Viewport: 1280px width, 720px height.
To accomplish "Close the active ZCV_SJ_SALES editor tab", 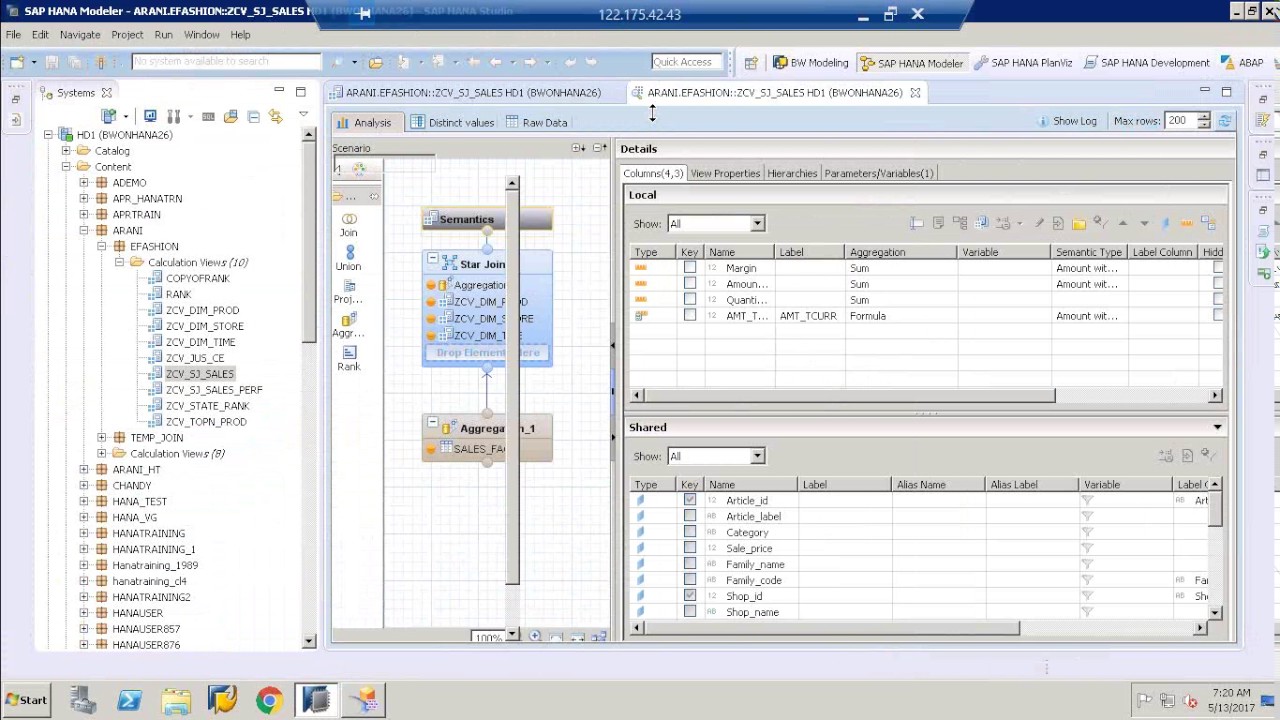I will (915, 92).
